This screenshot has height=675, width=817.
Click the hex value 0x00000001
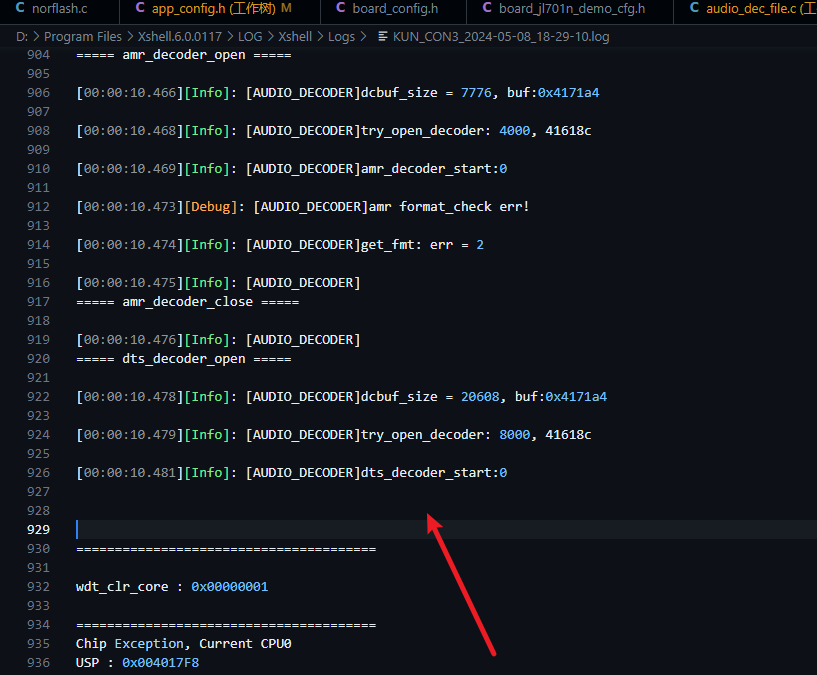230,587
